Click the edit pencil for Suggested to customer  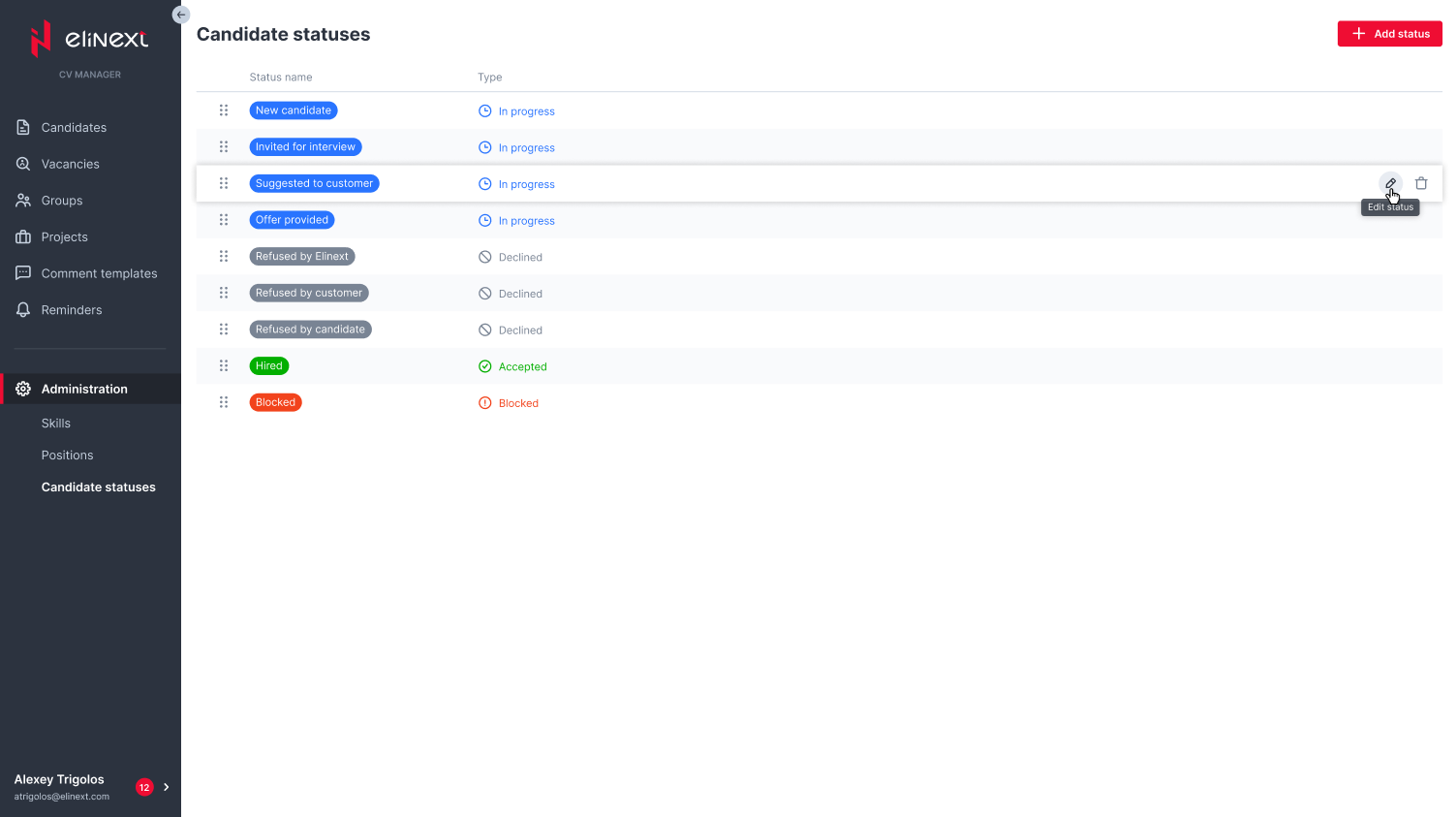pyautogui.click(x=1390, y=183)
